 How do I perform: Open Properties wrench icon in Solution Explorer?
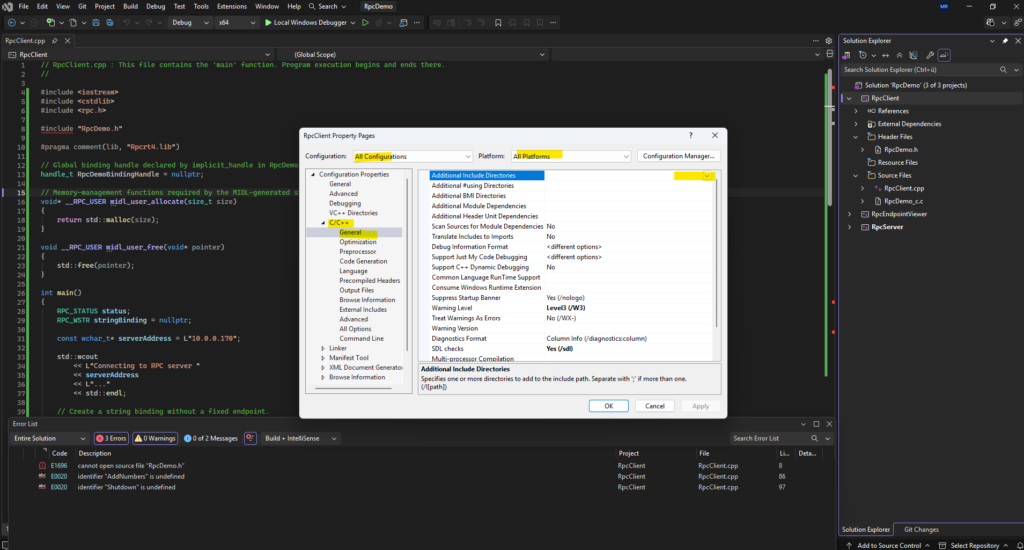[930, 56]
